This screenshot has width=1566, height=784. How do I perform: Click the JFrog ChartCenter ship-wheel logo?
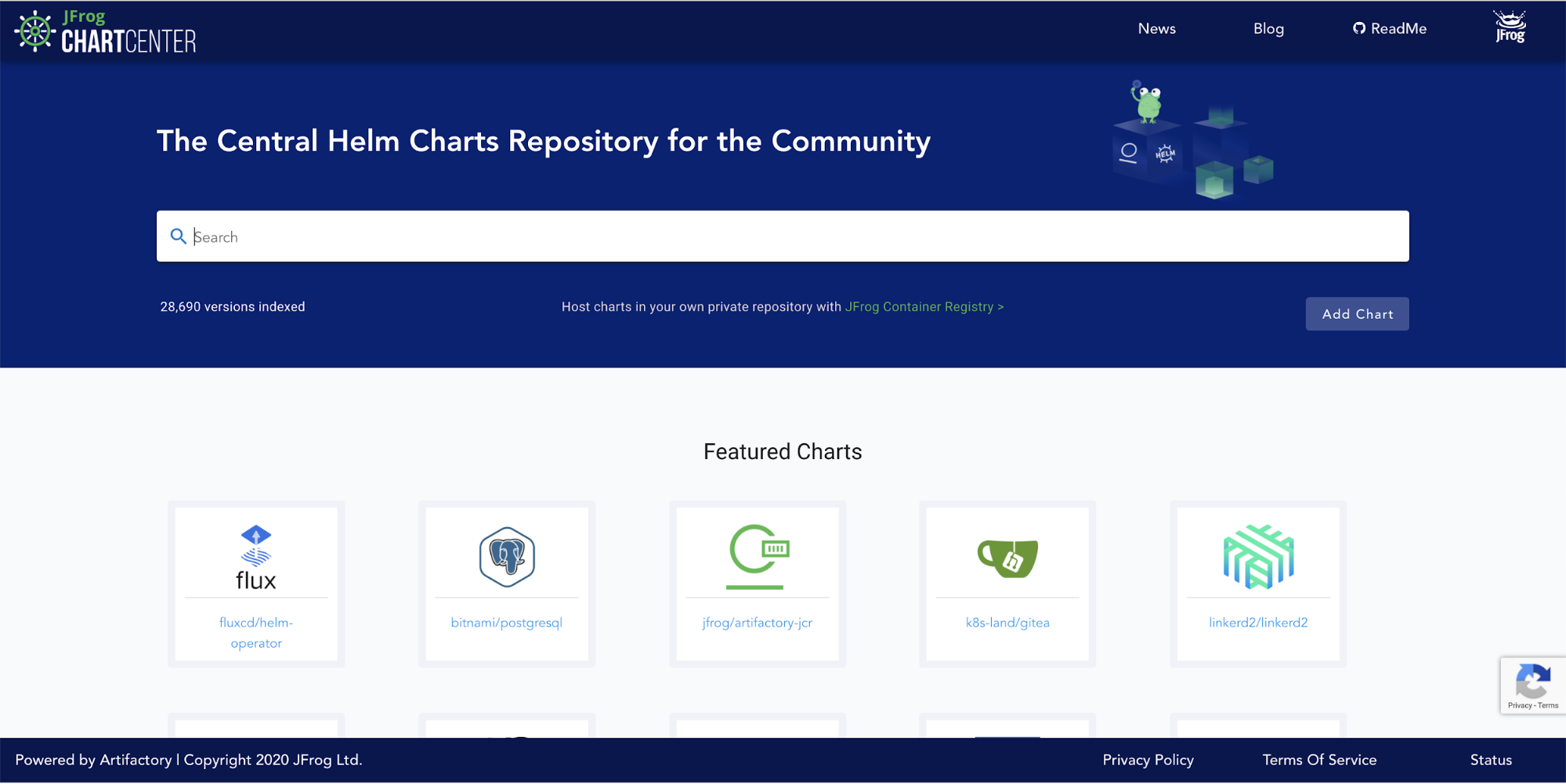coord(33,31)
